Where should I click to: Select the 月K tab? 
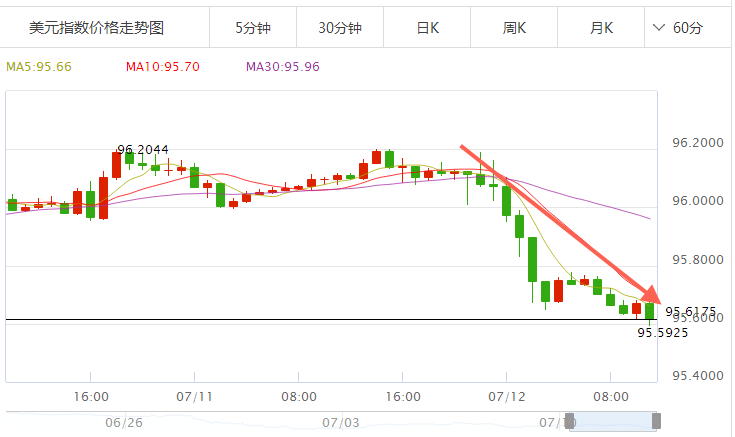[x=601, y=28]
